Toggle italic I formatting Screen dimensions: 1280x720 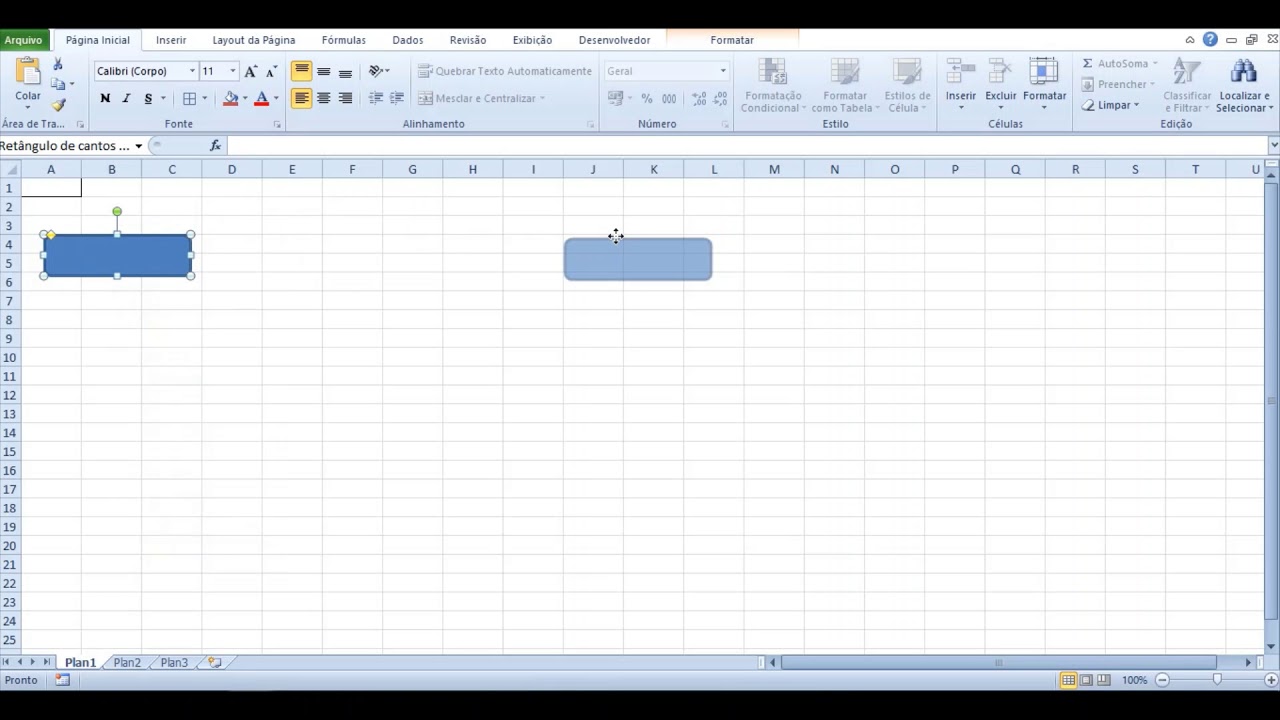click(126, 98)
